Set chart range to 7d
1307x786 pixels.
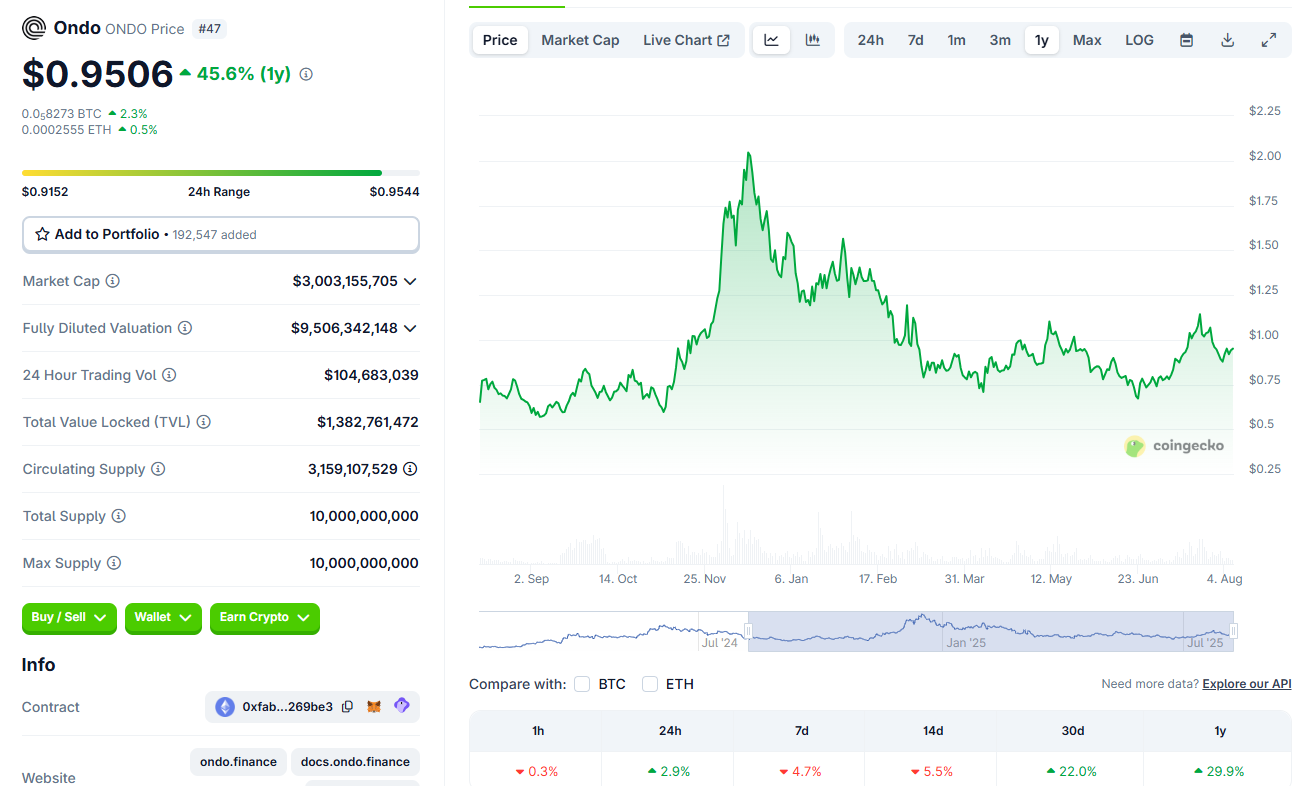915,40
